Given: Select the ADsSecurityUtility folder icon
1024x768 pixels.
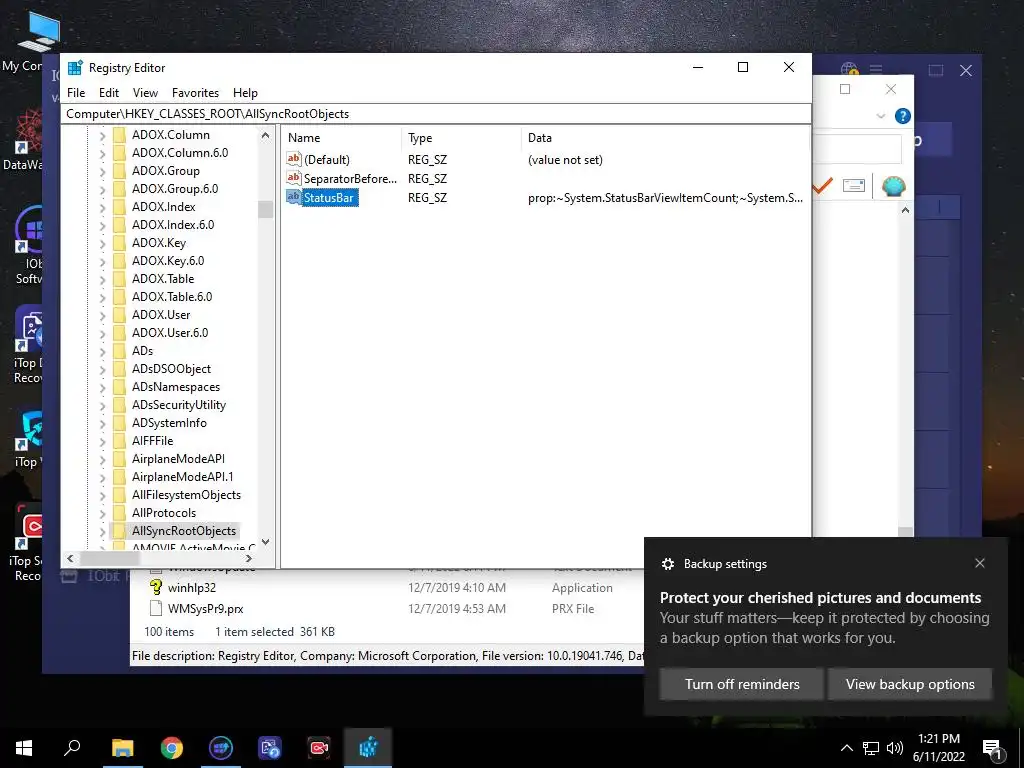Looking at the screenshot, I should coord(119,405).
